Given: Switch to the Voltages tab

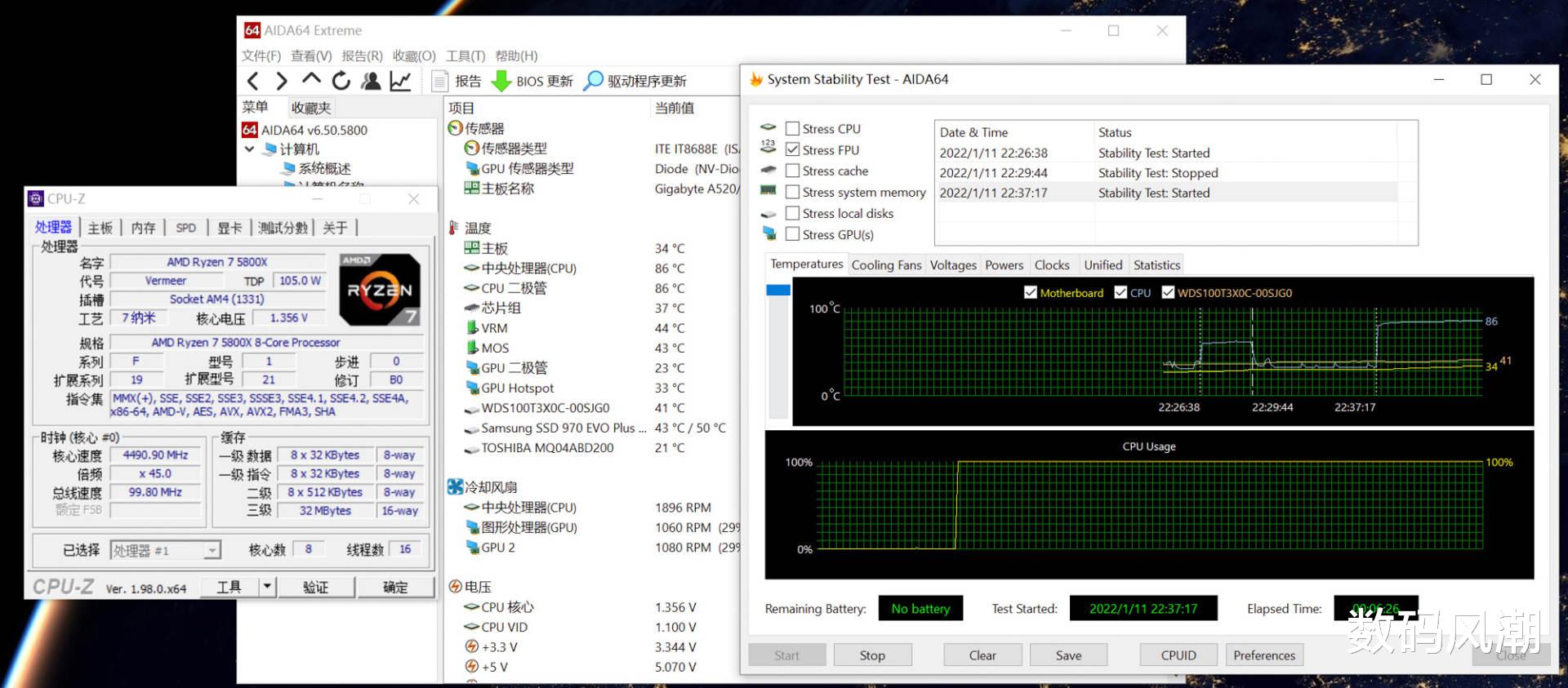Looking at the screenshot, I should click(953, 265).
